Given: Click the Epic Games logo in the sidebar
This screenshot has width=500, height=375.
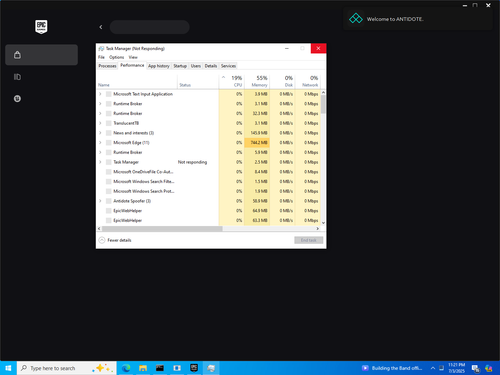Looking at the screenshot, I should [41, 27].
